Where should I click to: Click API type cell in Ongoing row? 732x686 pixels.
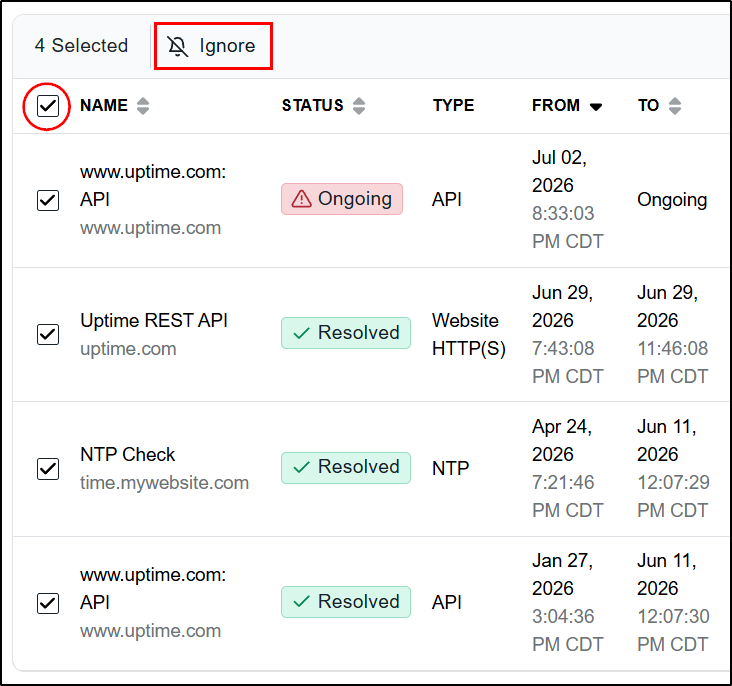pos(447,200)
